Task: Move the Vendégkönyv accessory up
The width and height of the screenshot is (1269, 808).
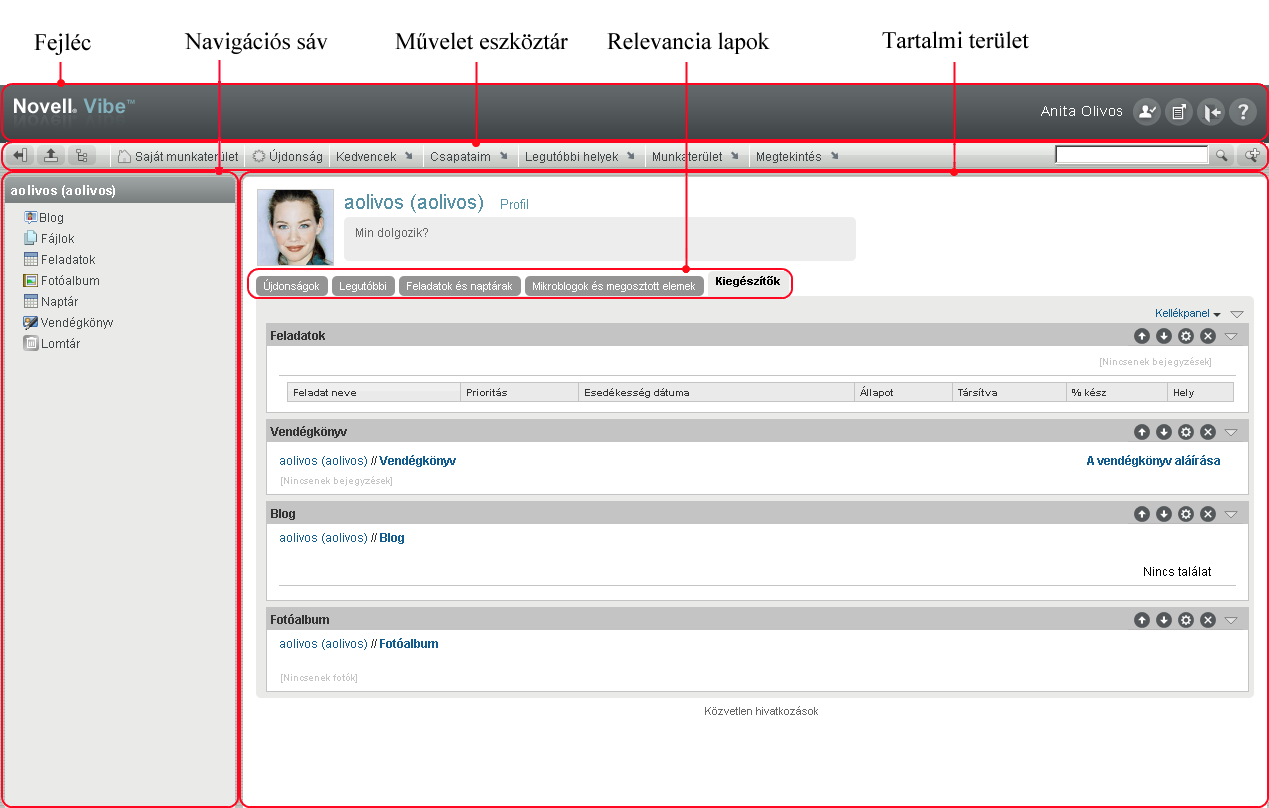Action: 1142,432
